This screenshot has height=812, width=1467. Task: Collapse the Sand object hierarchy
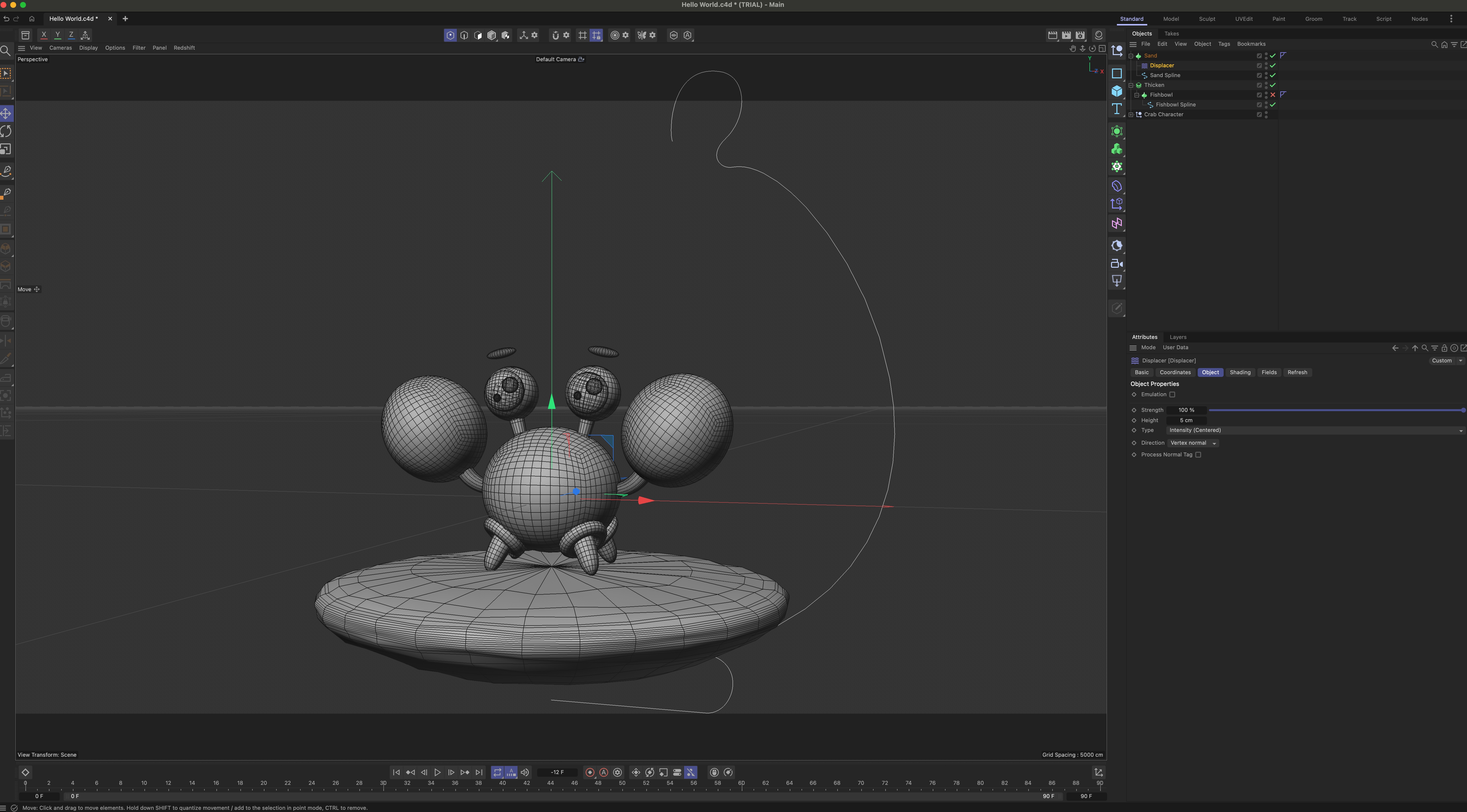pyautogui.click(x=1131, y=56)
